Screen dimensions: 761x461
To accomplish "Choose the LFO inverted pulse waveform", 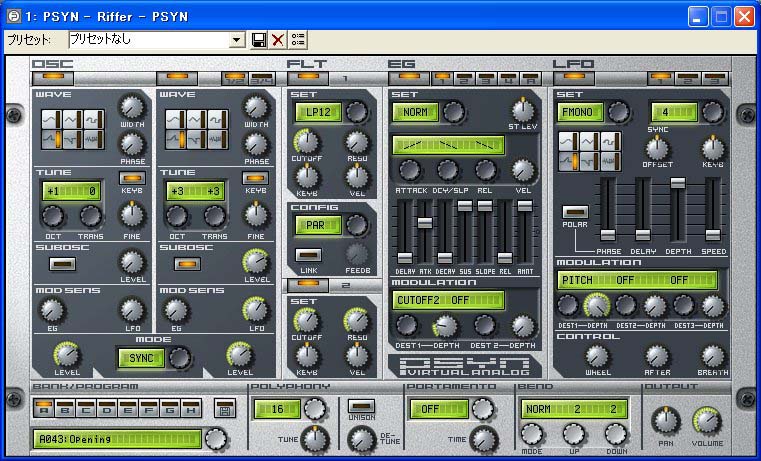I will 590,161.
